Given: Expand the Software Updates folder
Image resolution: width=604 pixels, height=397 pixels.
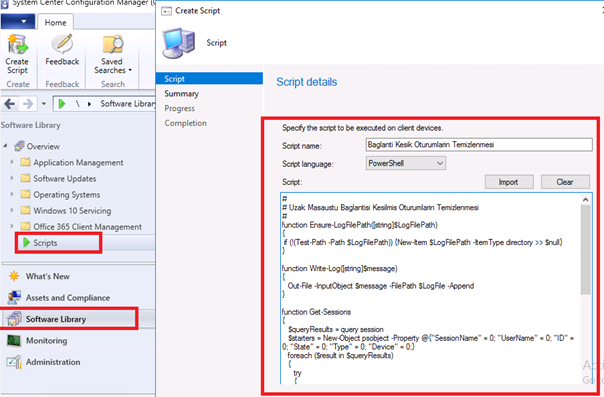Looking at the screenshot, I should tap(12, 178).
